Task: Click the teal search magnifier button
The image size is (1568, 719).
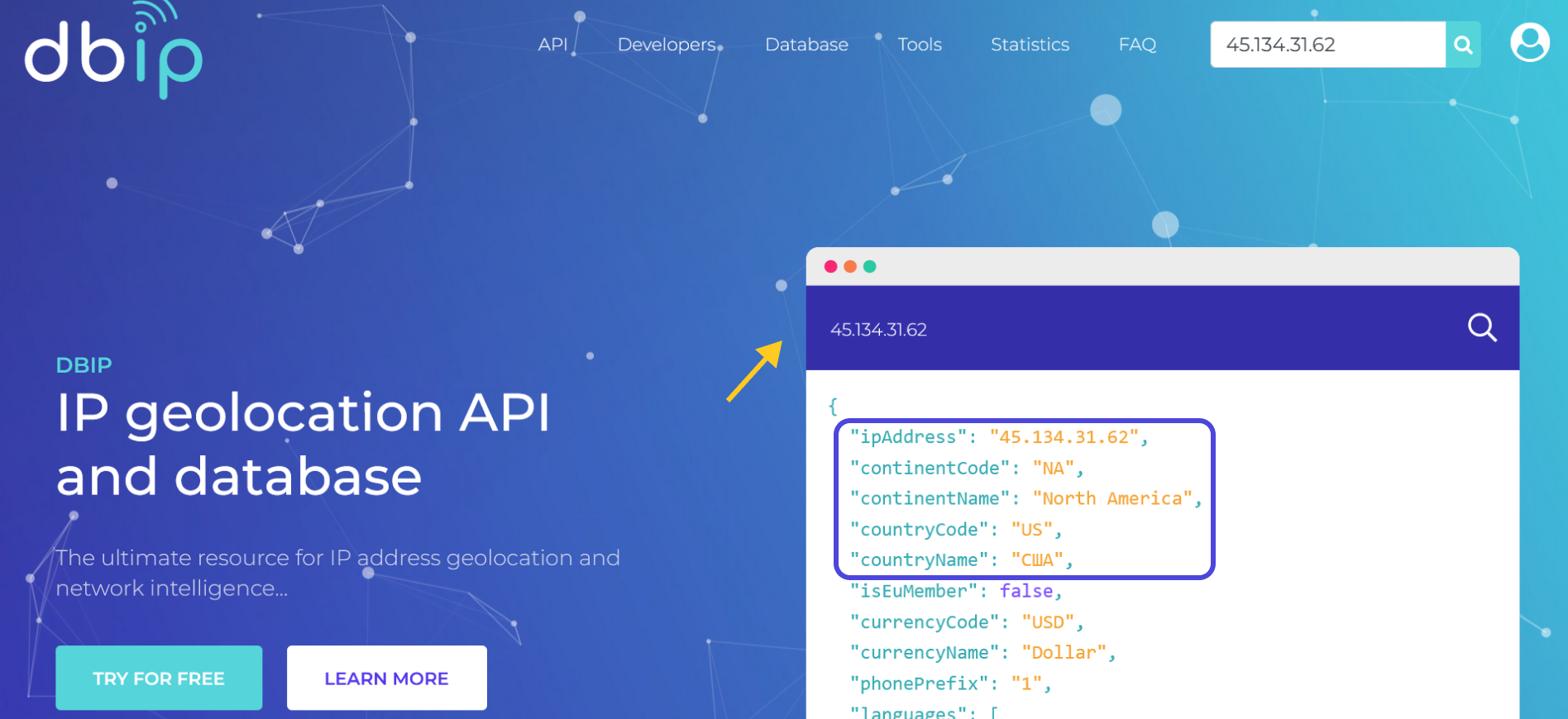Action: pos(1463,45)
